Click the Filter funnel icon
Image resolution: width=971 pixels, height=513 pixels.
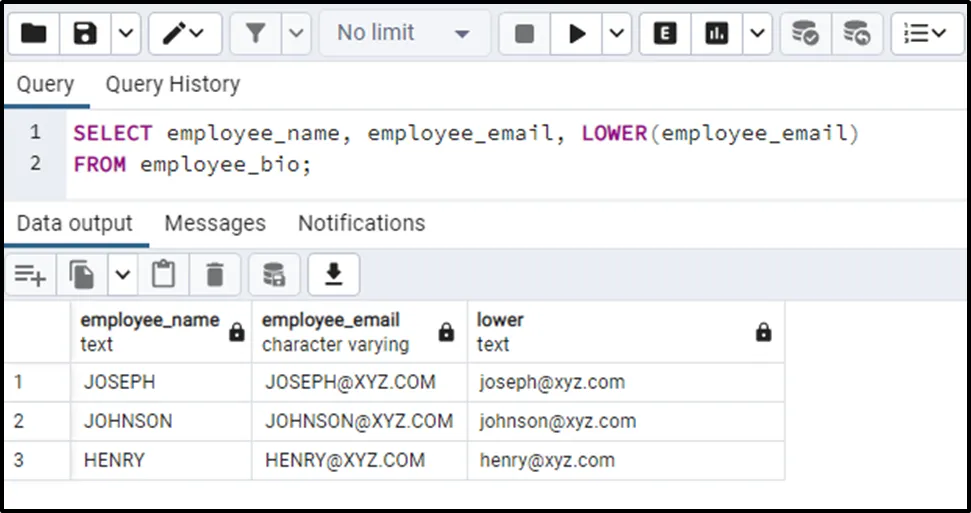point(256,34)
